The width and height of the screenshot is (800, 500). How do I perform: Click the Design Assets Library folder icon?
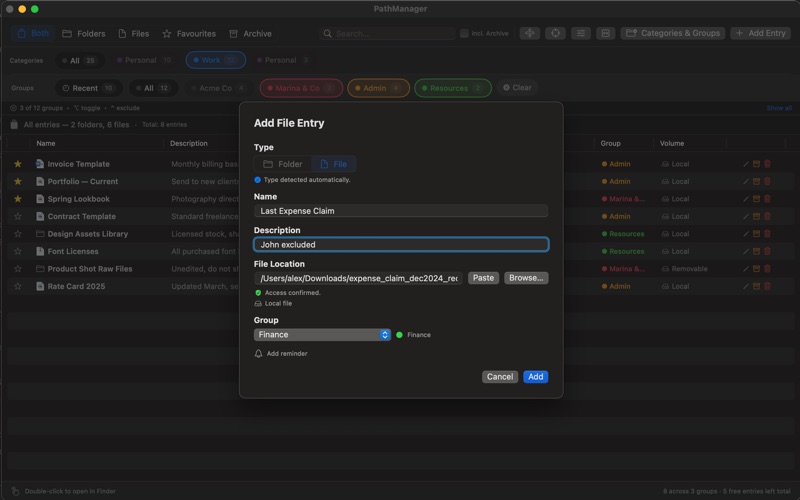pos(40,234)
